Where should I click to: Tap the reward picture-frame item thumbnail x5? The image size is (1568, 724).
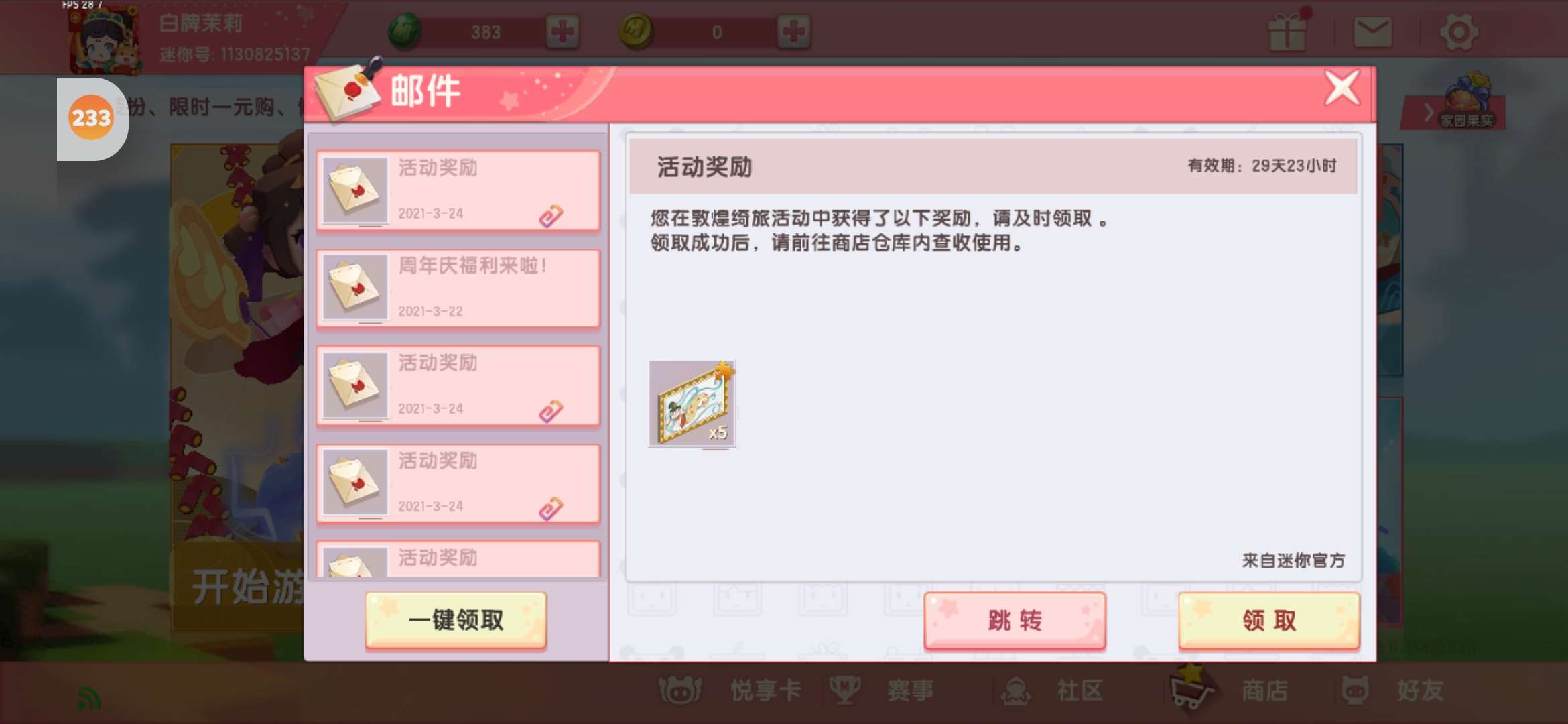692,404
